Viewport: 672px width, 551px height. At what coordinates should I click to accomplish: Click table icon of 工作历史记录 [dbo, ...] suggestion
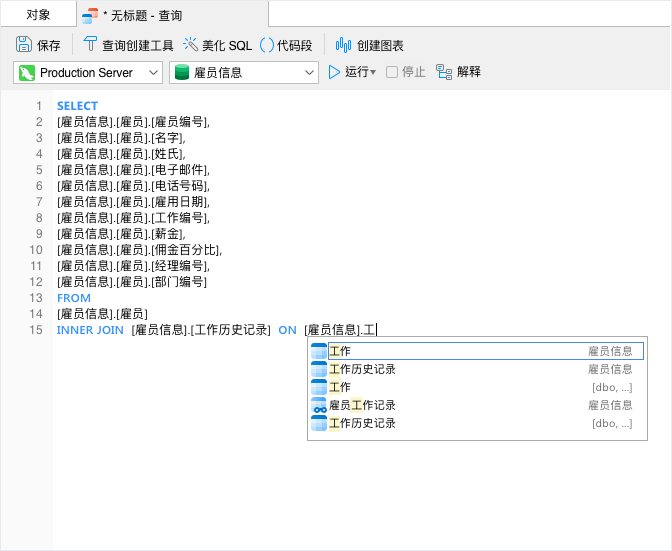coord(319,423)
